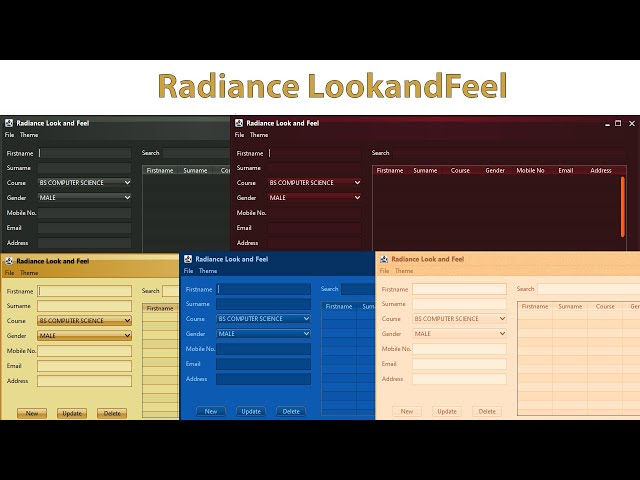
Task: Focus Email field in dark gray window
Action: pyautogui.click(x=84, y=228)
